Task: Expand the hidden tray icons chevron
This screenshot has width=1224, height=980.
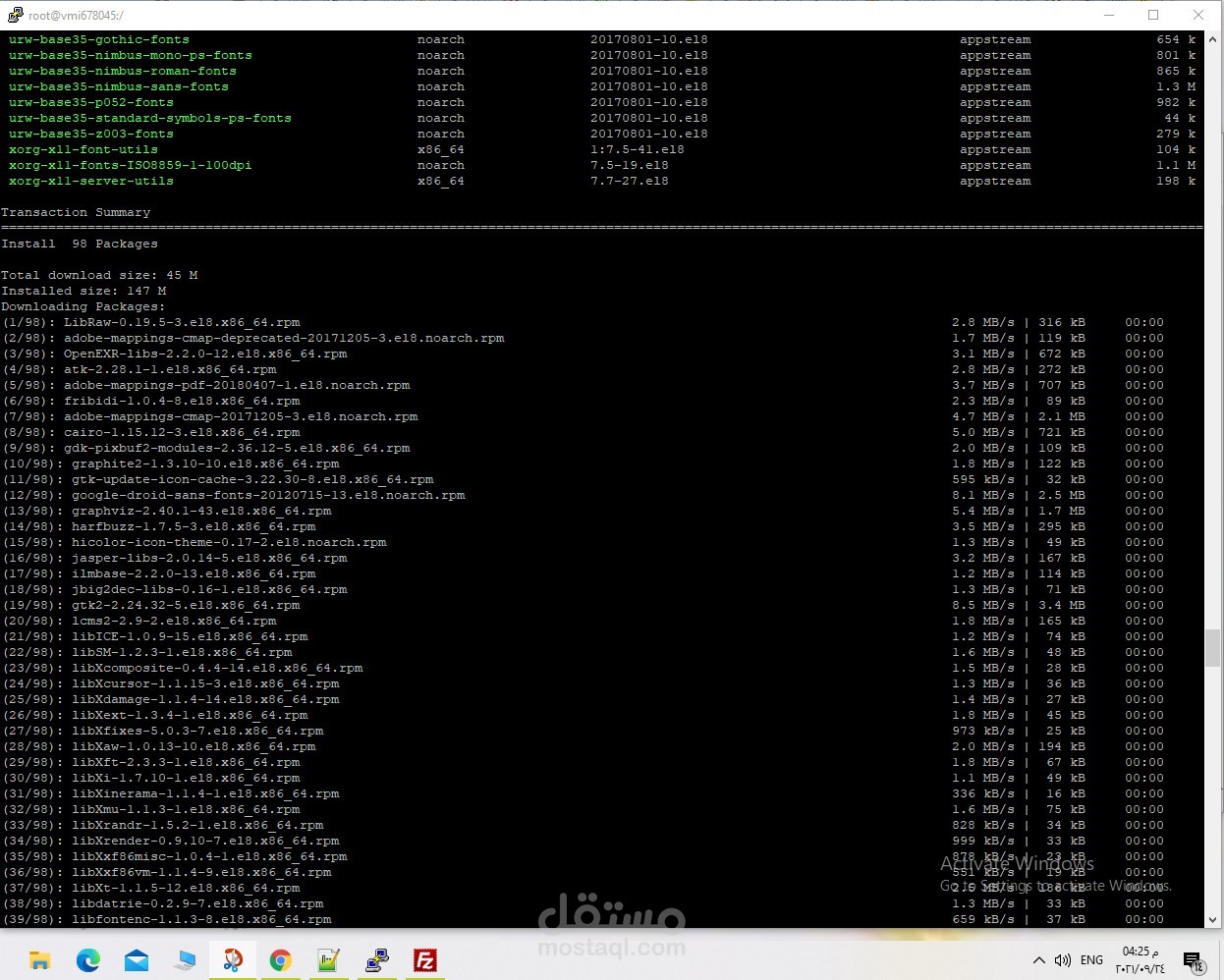Action: 1038,960
